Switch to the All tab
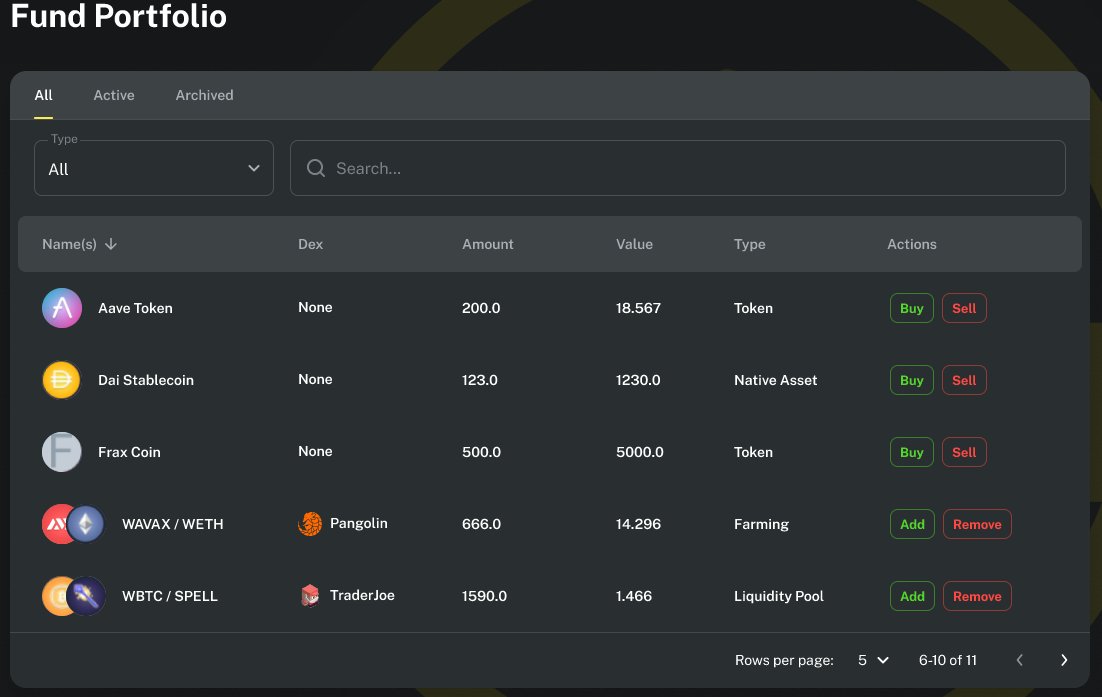Viewport: 1102px width, 697px height. [44, 96]
